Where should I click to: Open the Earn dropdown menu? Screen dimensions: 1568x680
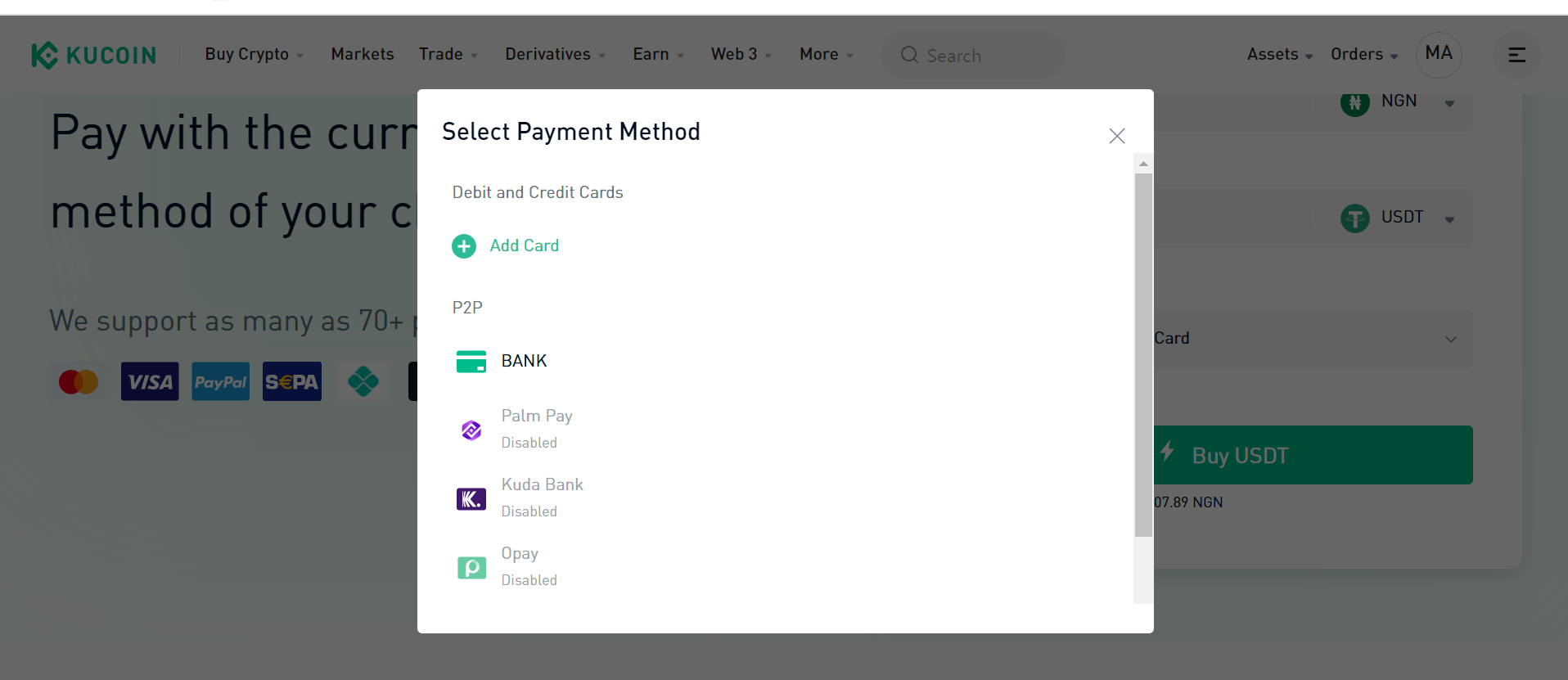[x=659, y=55]
